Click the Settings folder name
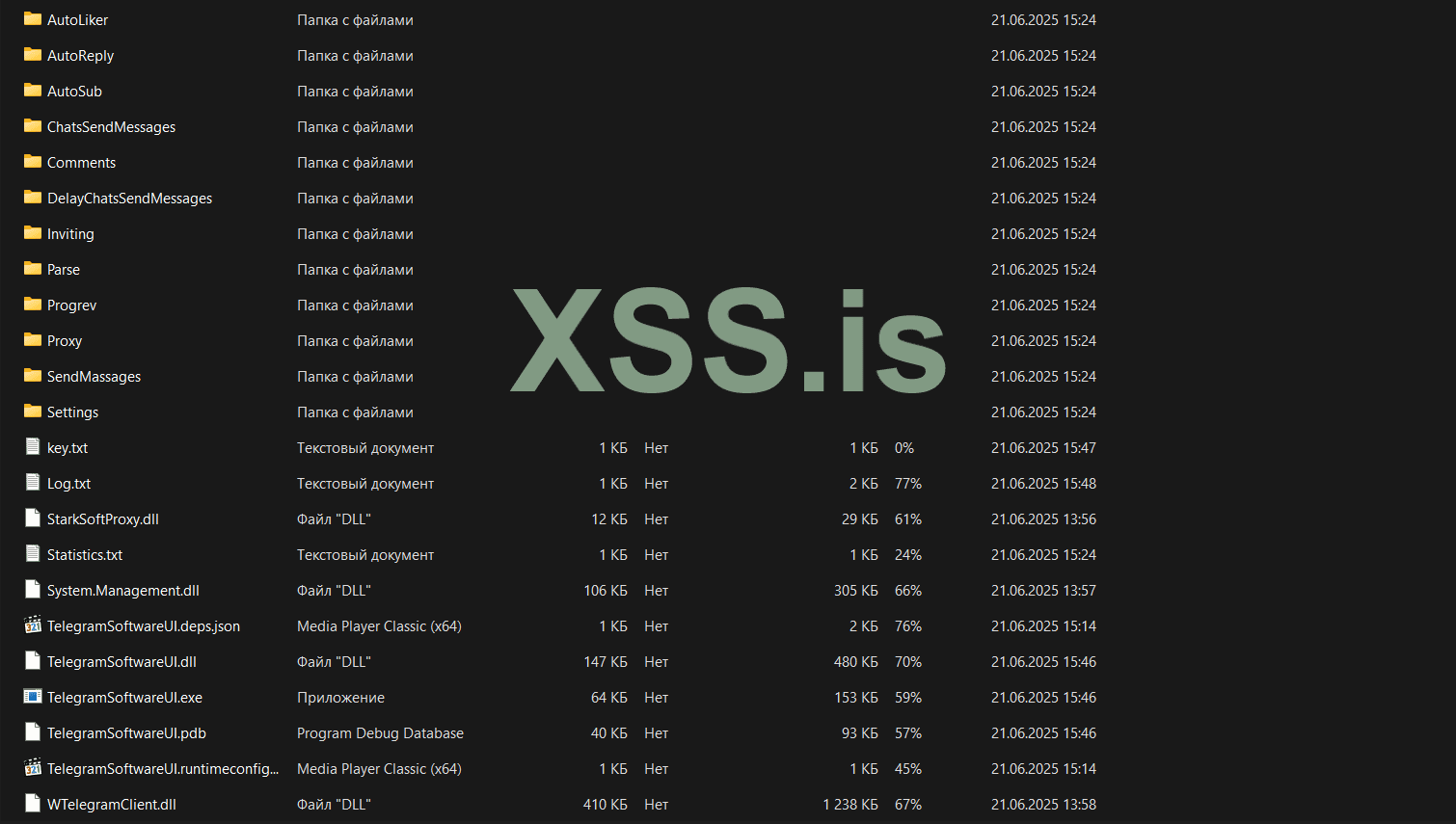 [x=72, y=412]
